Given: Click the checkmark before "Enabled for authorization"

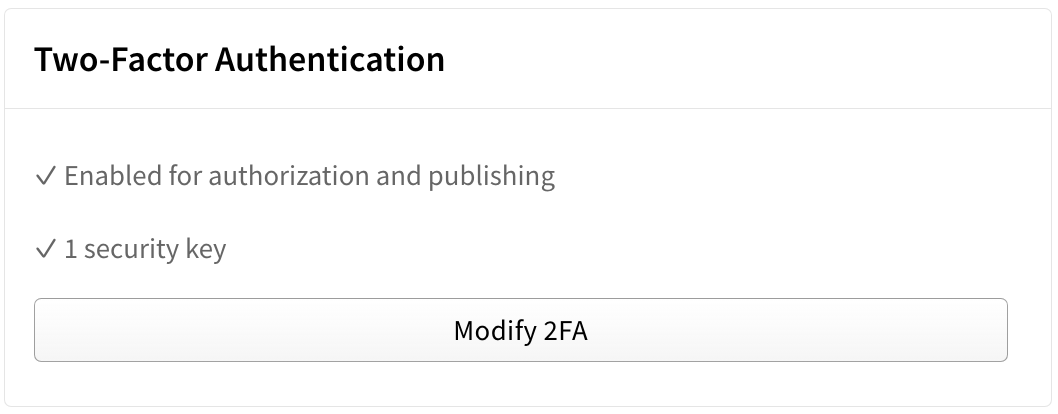Looking at the screenshot, I should tap(44, 177).
